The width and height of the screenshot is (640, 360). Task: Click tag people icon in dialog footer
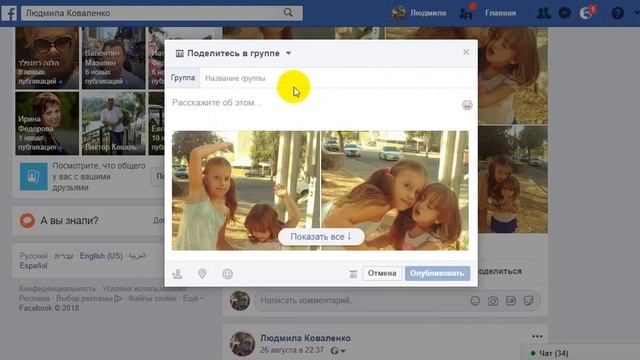click(x=178, y=274)
